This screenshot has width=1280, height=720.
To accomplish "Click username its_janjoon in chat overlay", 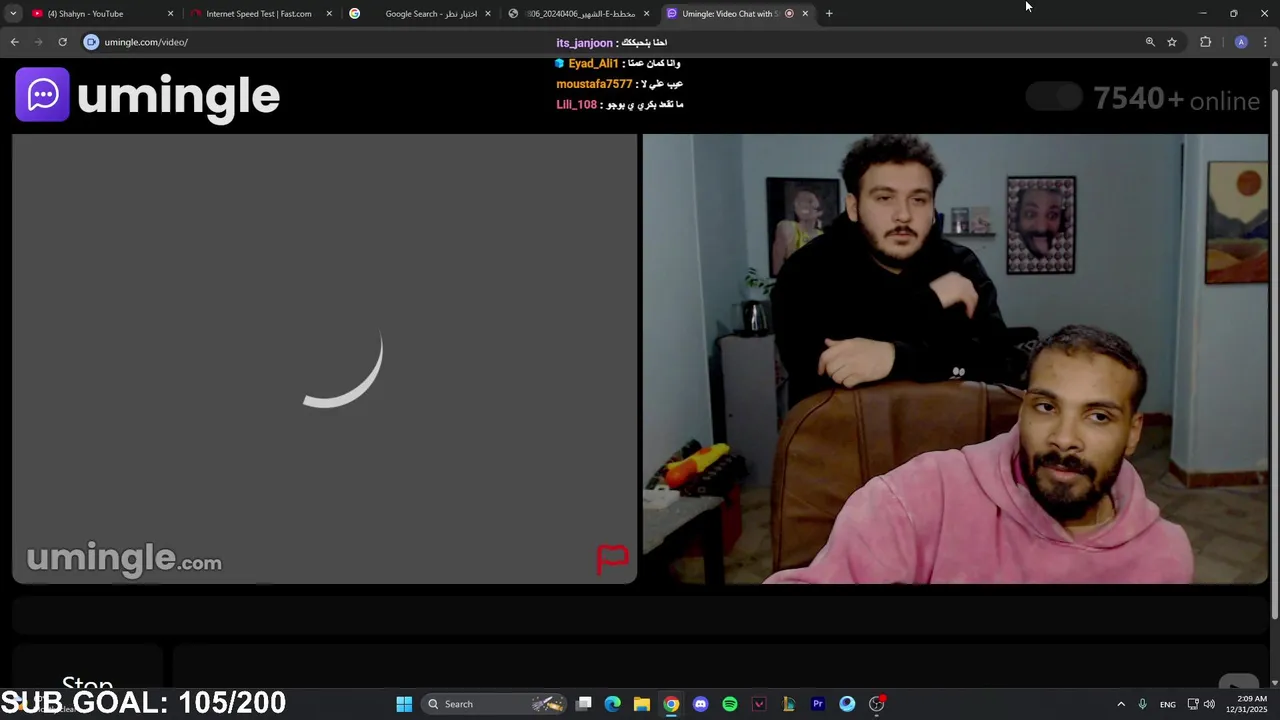I will tap(584, 43).
